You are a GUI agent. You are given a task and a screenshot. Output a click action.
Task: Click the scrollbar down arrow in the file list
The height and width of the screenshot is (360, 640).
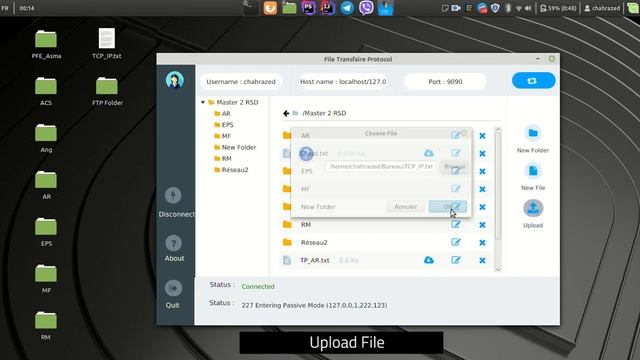(498, 269)
